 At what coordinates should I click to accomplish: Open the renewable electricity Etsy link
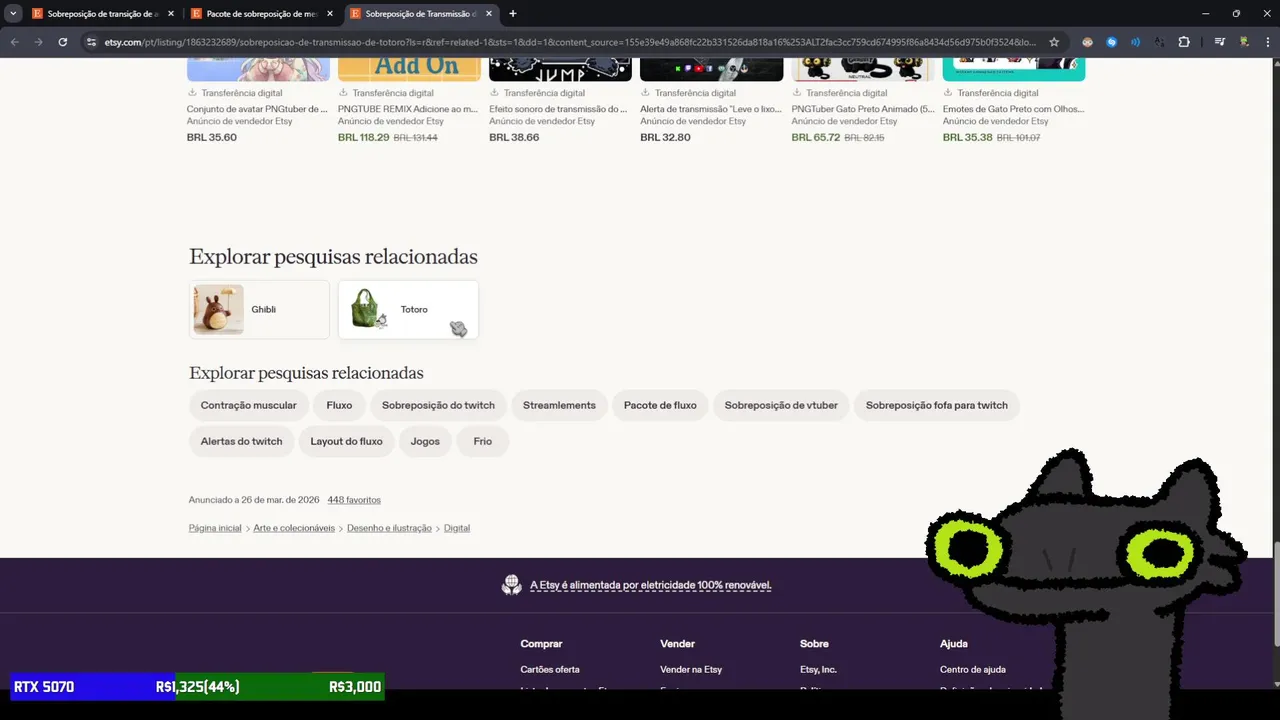[x=651, y=585]
